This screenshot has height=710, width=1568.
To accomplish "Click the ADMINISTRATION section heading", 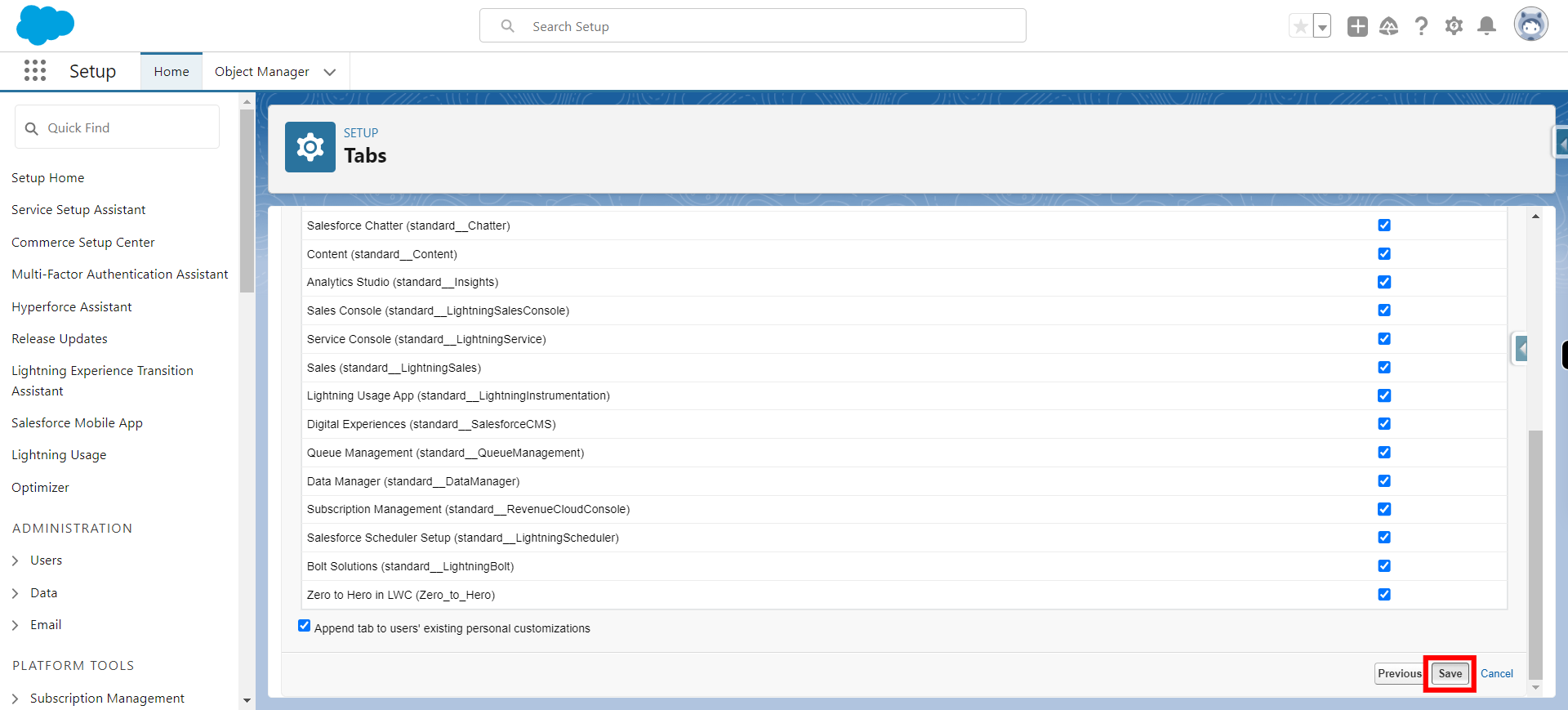I will click(x=73, y=529).
